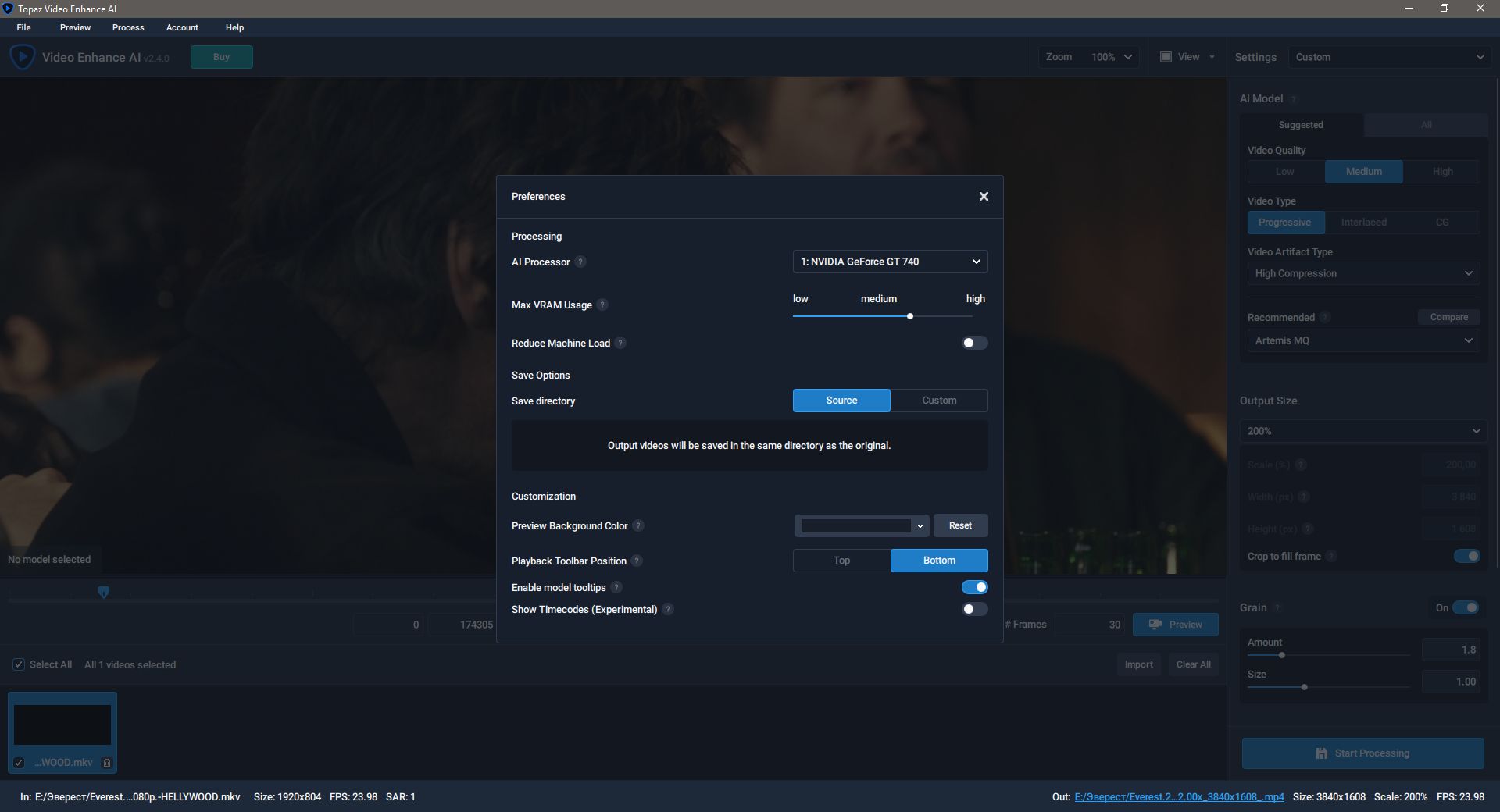The width and height of the screenshot is (1500, 812).
Task: Open the AI Processor dropdown
Action: tap(890, 262)
